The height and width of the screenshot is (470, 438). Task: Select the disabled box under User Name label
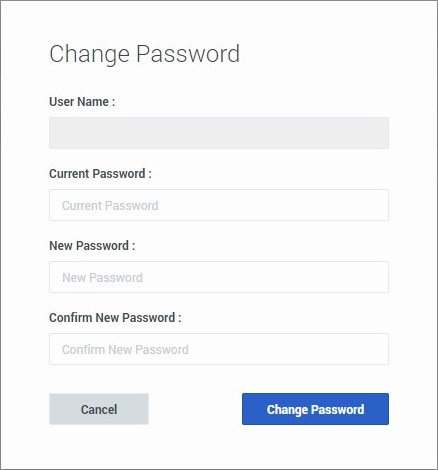click(x=219, y=133)
